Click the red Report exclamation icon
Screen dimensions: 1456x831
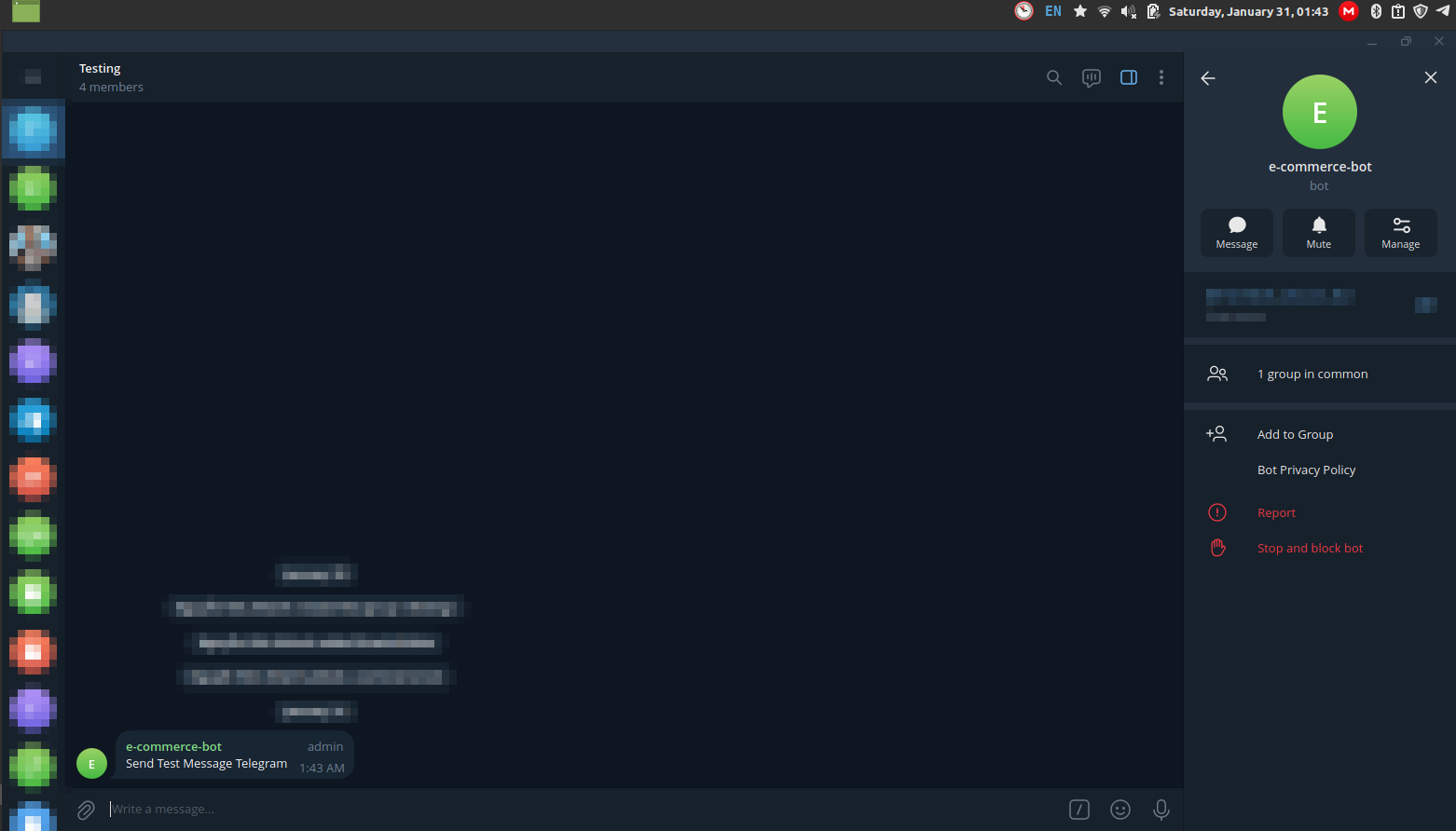(x=1217, y=512)
